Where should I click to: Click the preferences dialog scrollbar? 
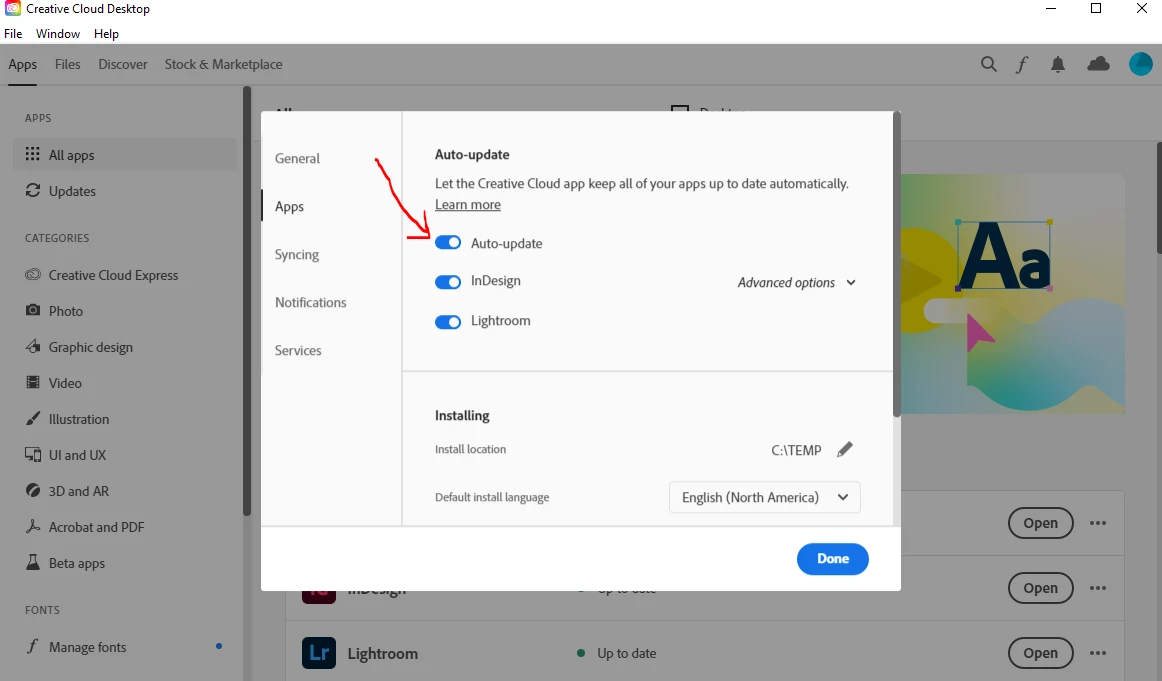coord(897,265)
